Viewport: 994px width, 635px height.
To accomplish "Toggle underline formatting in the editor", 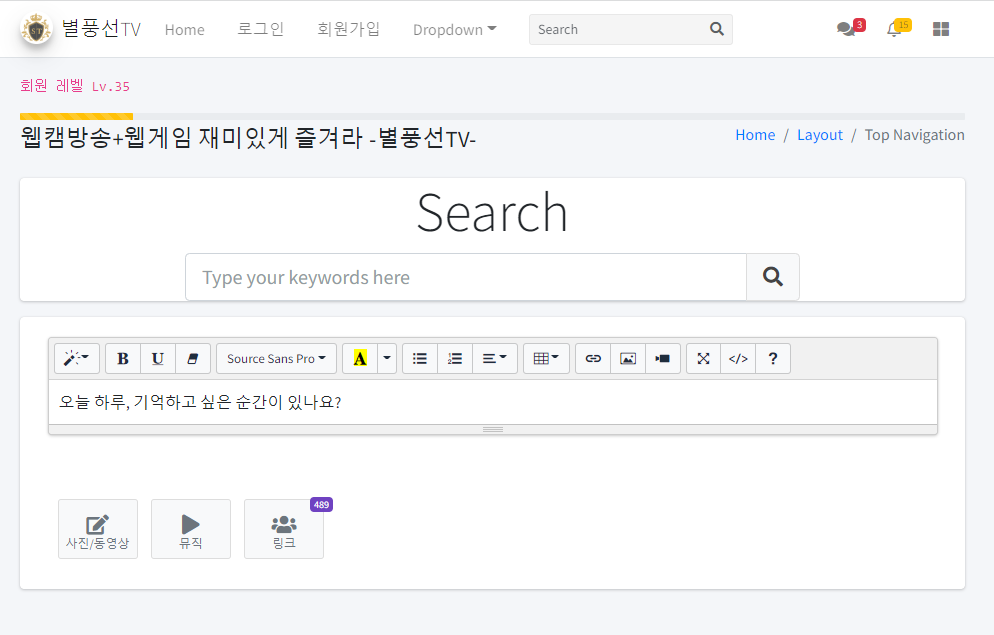I will tap(158, 359).
